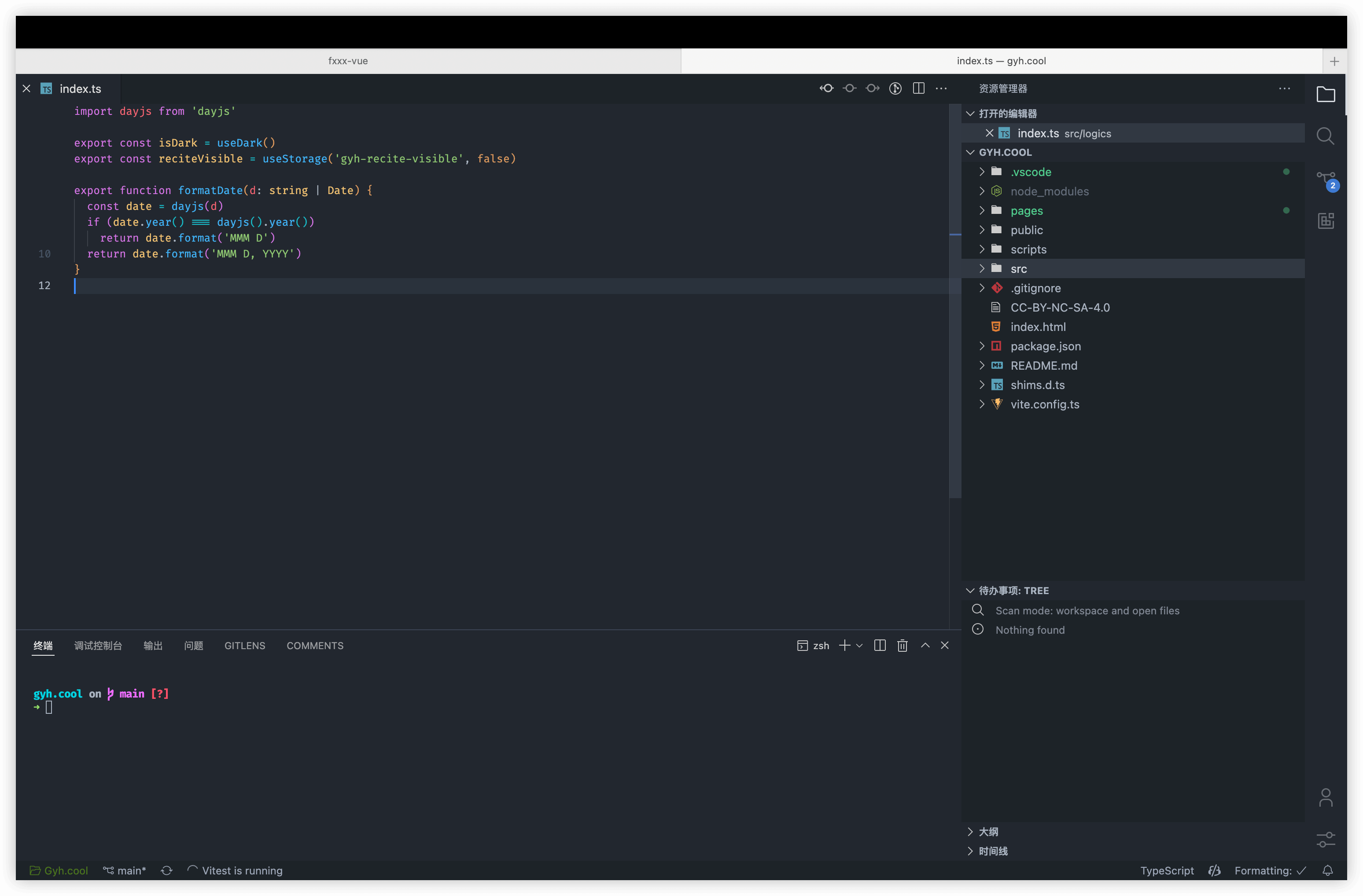Add a new window tab with plus button
The height and width of the screenshot is (896, 1363).
(1334, 61)
